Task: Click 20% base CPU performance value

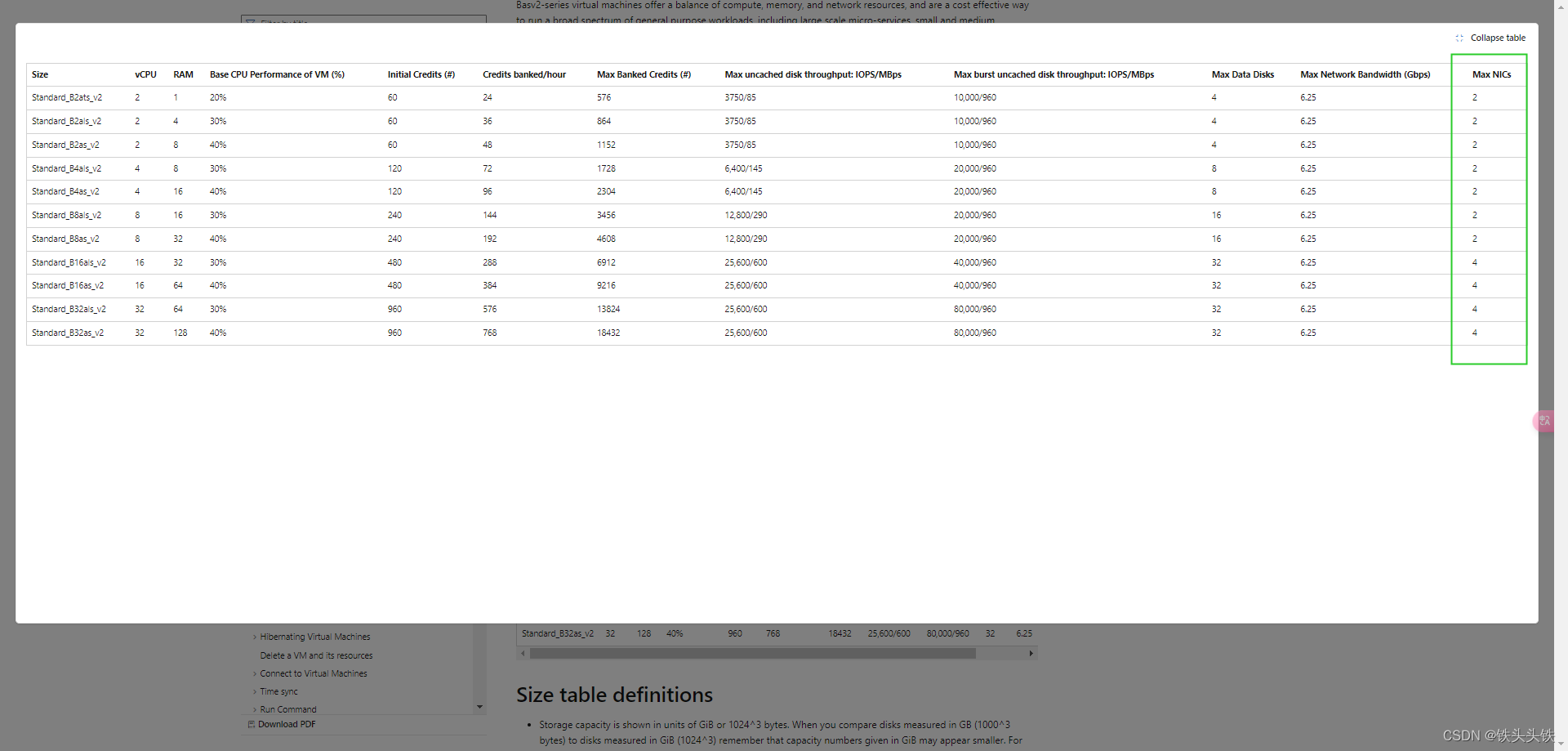Action: click(x=218, y=97)
